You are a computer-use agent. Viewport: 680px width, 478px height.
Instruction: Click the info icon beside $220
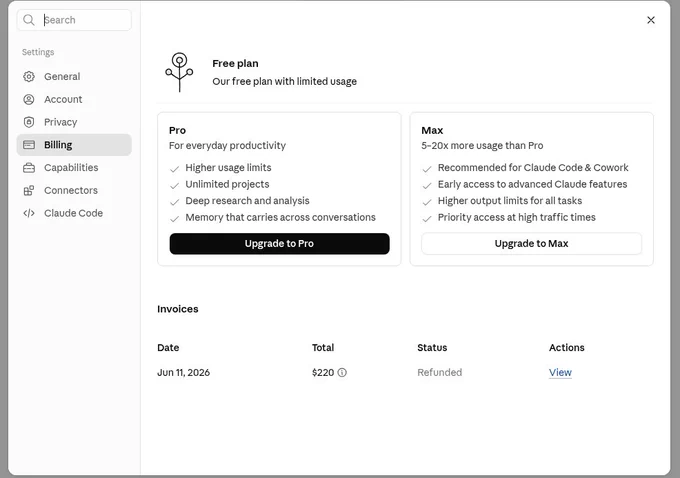pyautogui.click(x=342, y=373)
